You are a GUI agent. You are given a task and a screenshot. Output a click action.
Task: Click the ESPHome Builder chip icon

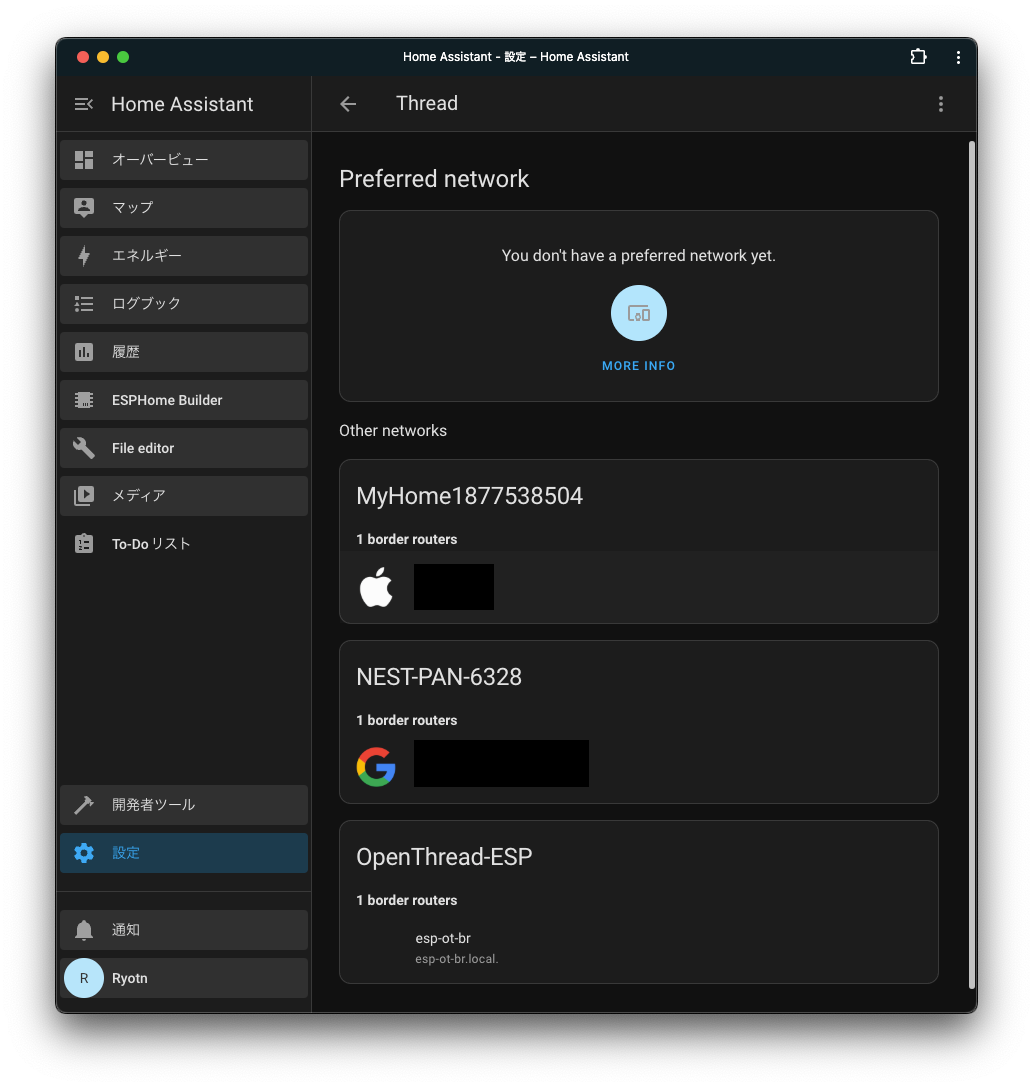84,400
